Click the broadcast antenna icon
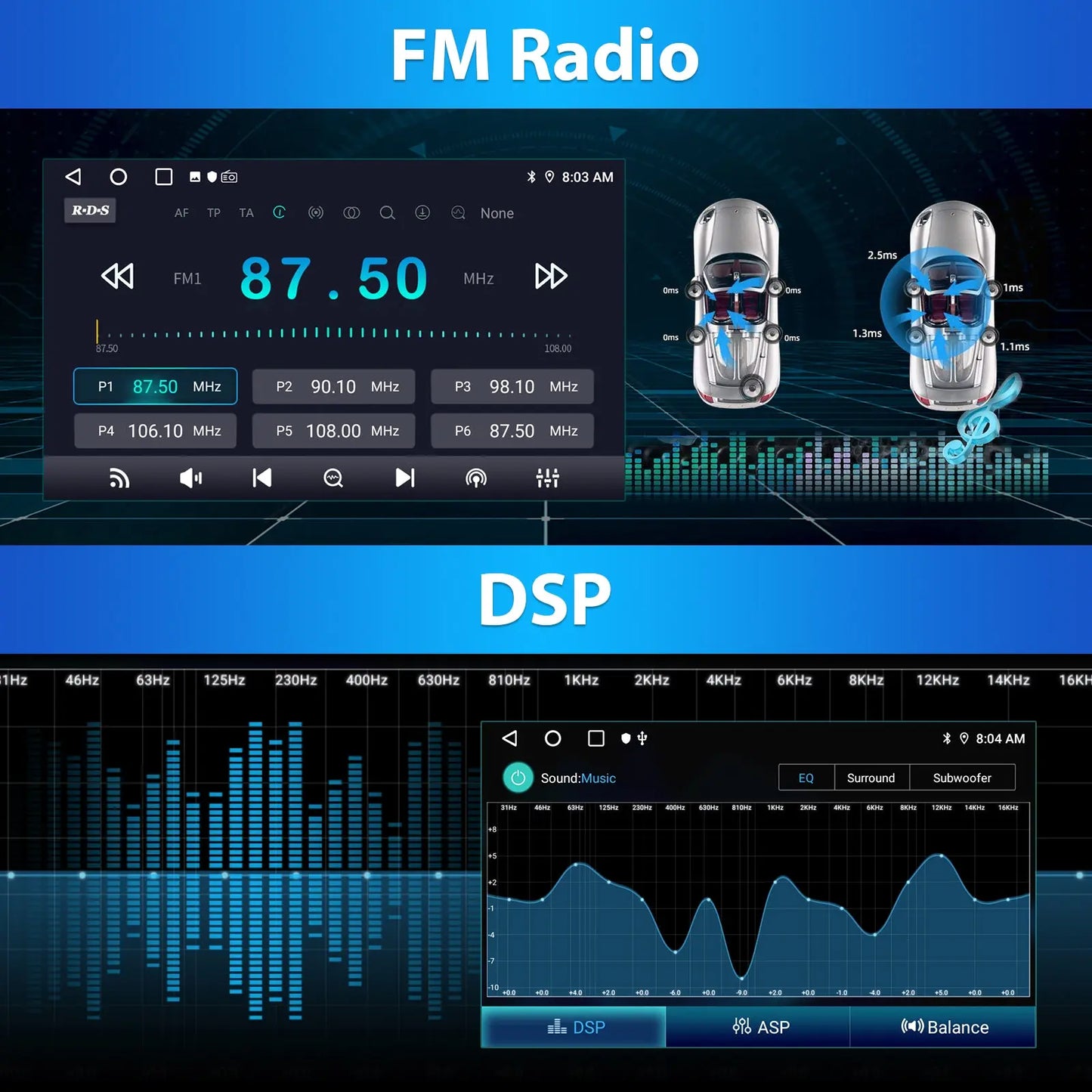Image resolution: width=1092 pixels, height=1092 pixels. click(476, 478)
